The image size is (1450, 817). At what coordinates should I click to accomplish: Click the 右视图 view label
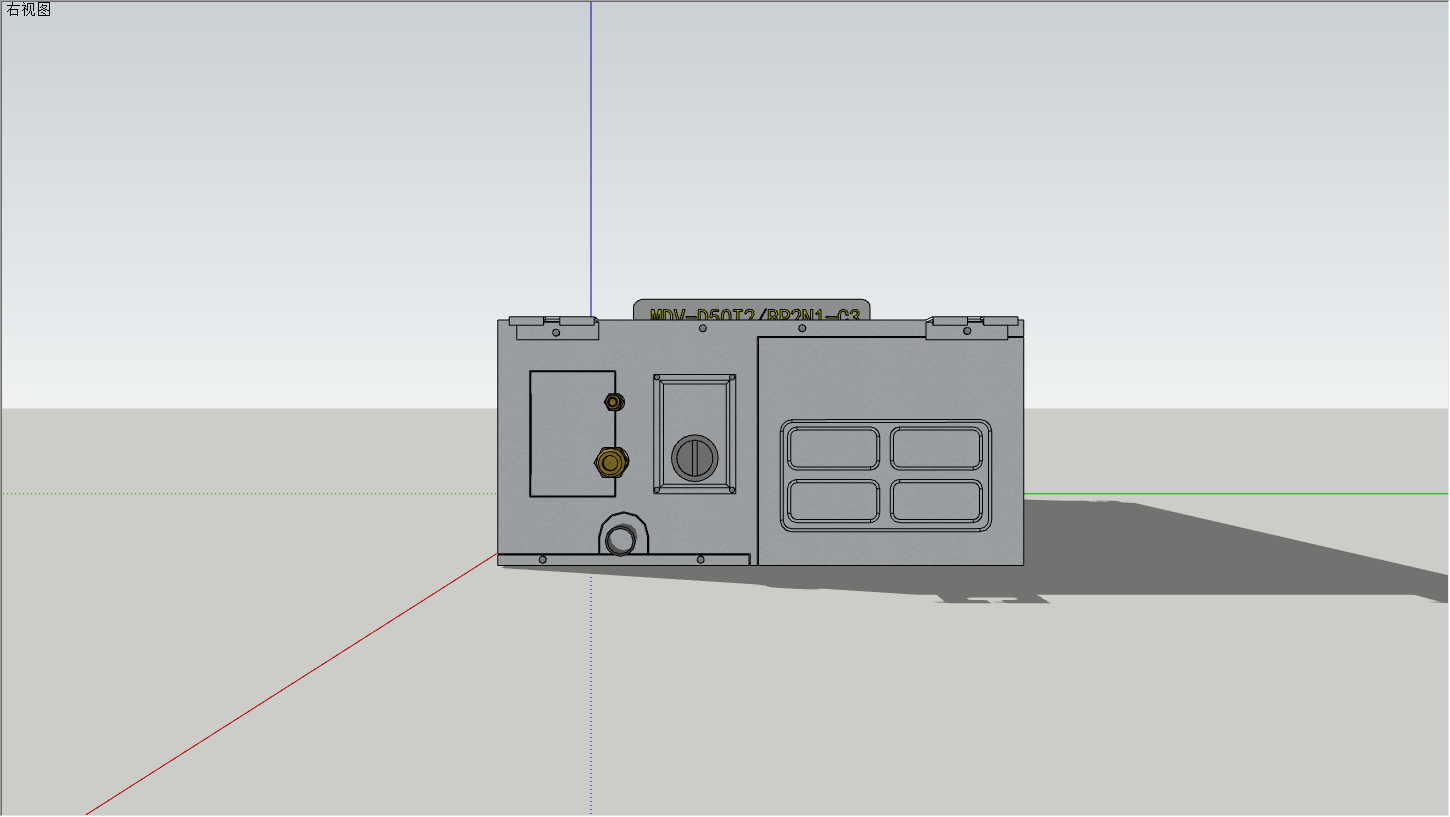coord(28,10)
